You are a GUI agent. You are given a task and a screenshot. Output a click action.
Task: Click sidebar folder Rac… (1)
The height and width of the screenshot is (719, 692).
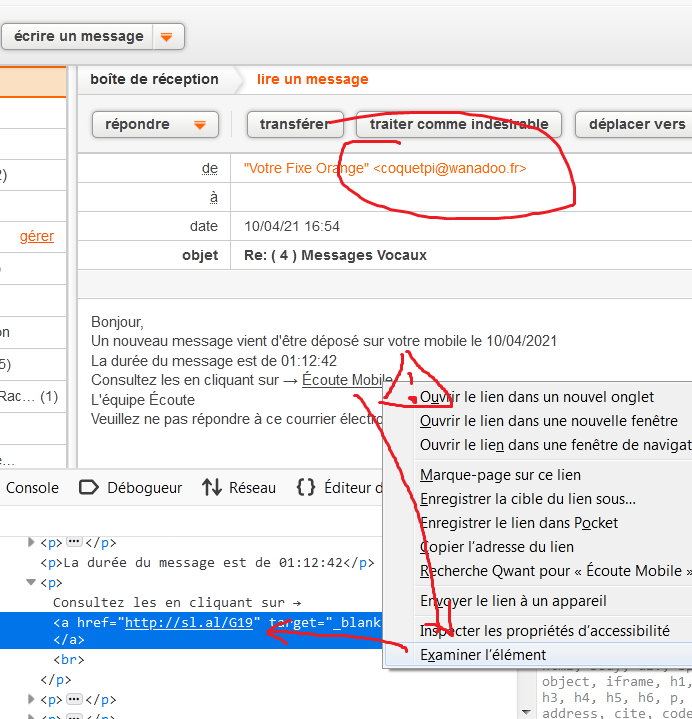tap(28, 397)
